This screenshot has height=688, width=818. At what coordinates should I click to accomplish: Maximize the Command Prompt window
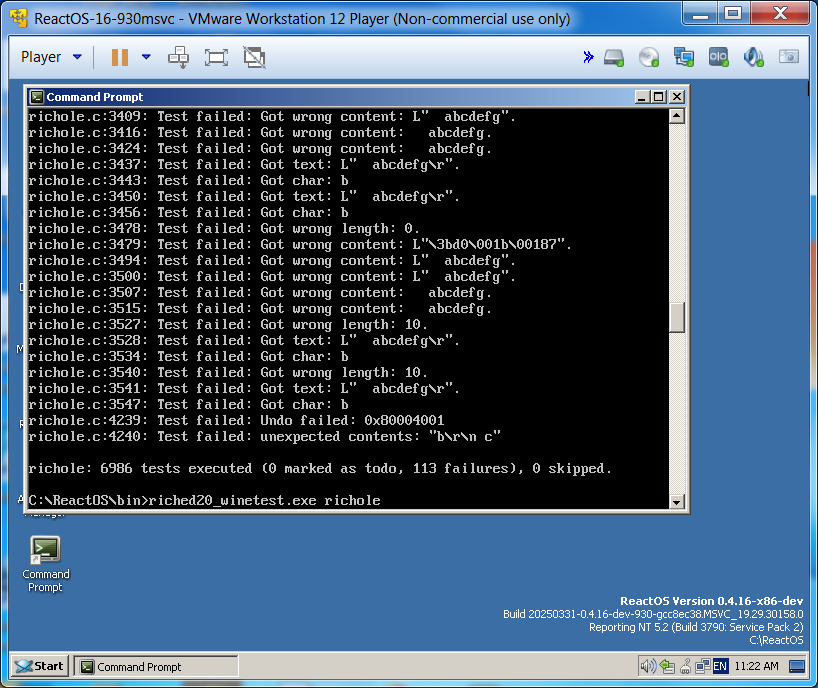(659, 97)
